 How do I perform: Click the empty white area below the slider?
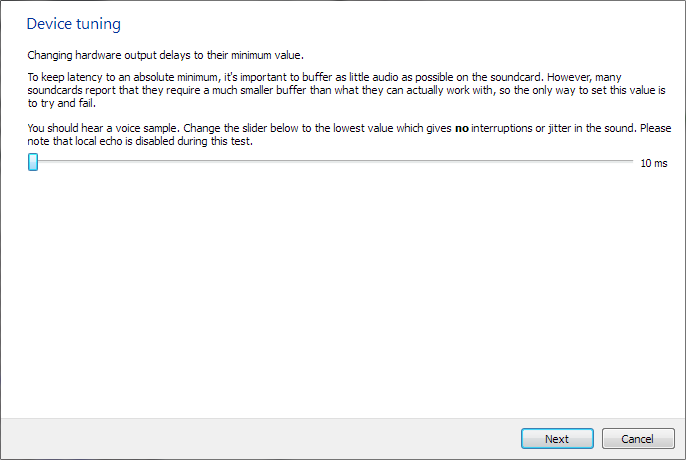[x=343, y=293]
